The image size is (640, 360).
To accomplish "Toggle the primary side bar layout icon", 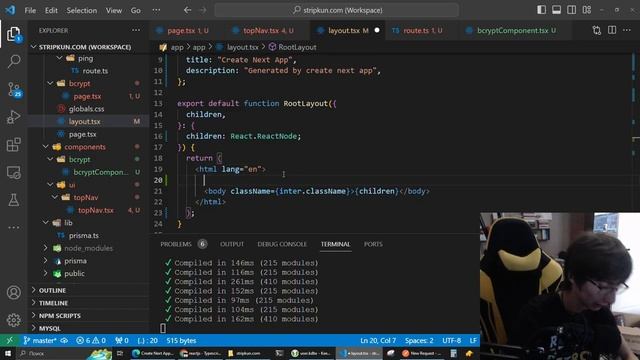I will coord(541,10).
